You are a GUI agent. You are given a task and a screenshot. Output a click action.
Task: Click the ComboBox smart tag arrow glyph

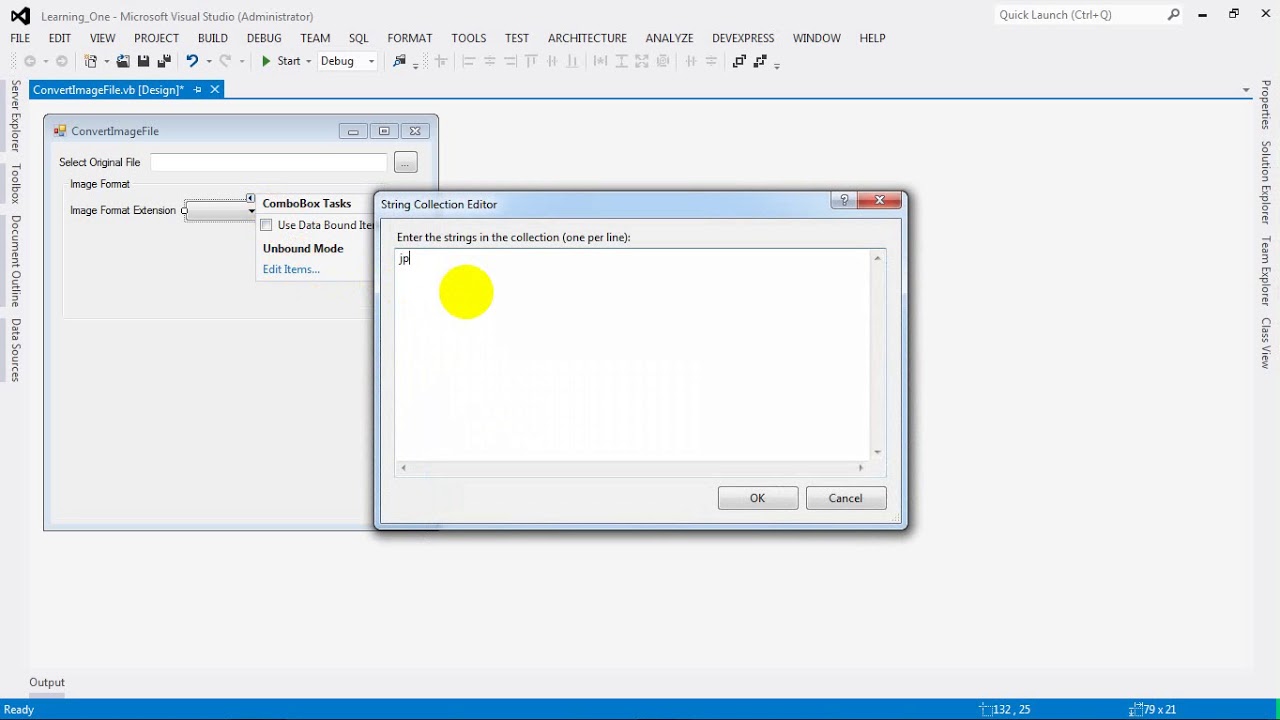point(250,198)
